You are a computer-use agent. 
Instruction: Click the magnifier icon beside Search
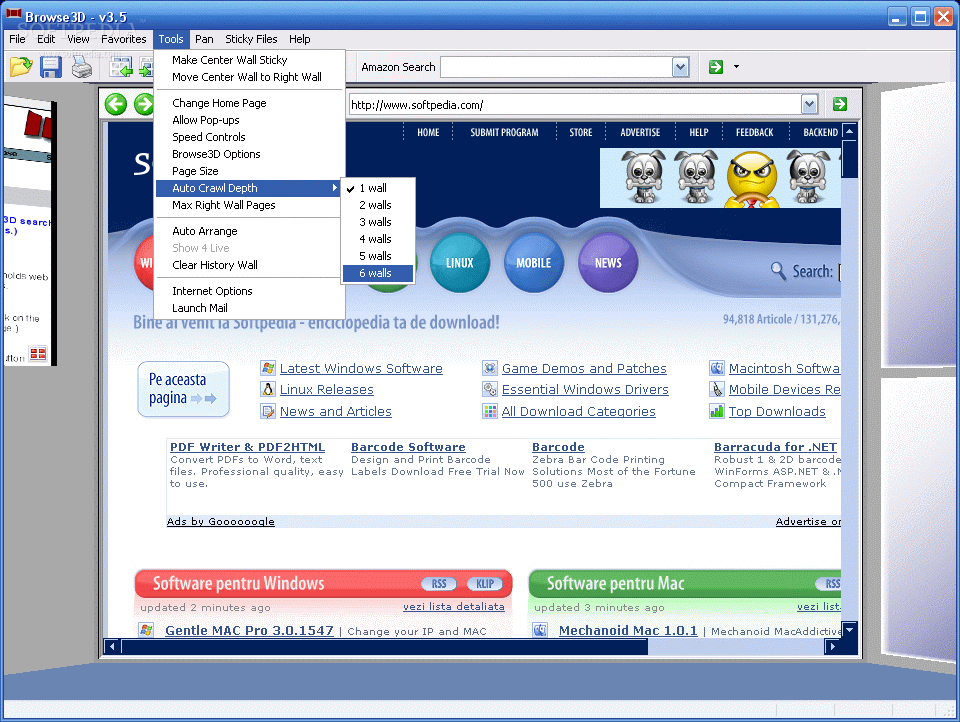point(778,271)
